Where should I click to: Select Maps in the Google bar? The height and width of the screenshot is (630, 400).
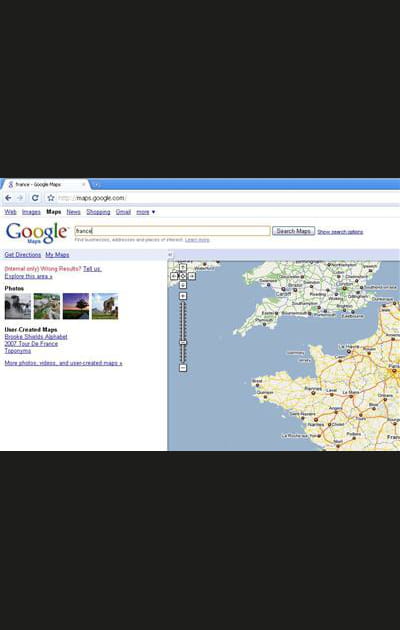54,212
